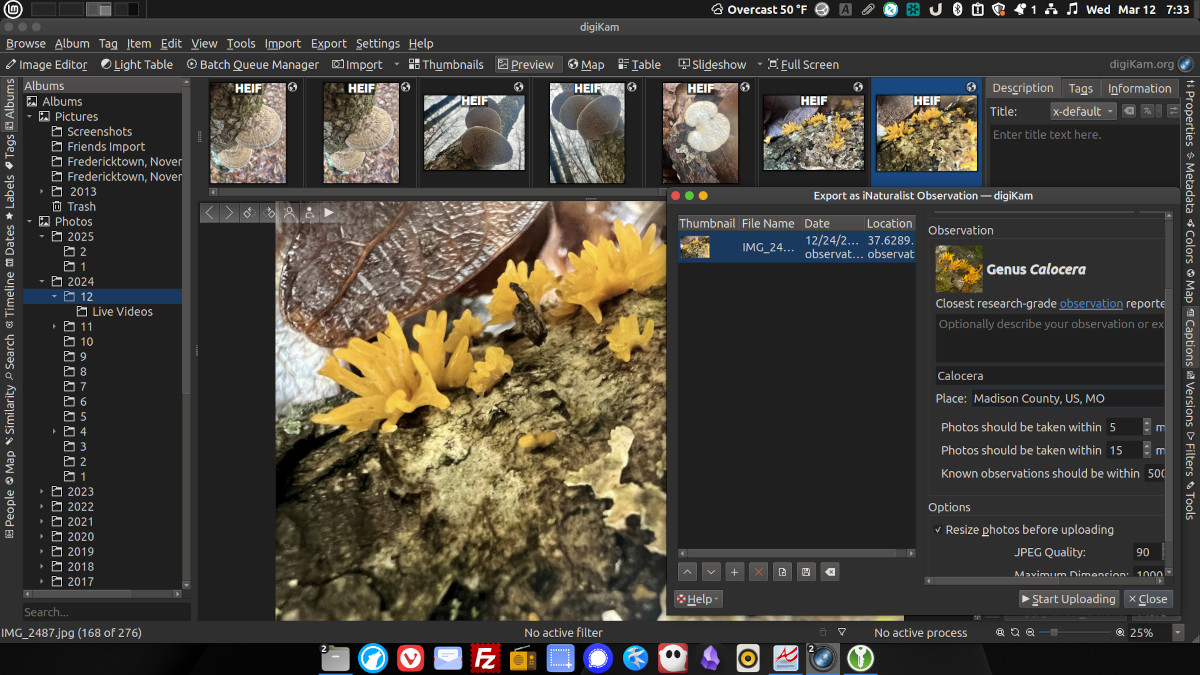Toggle Thumbnails view mode
Image resolution: width=1200 pixels, height=675 pixels.
click(x=445, y=64)
